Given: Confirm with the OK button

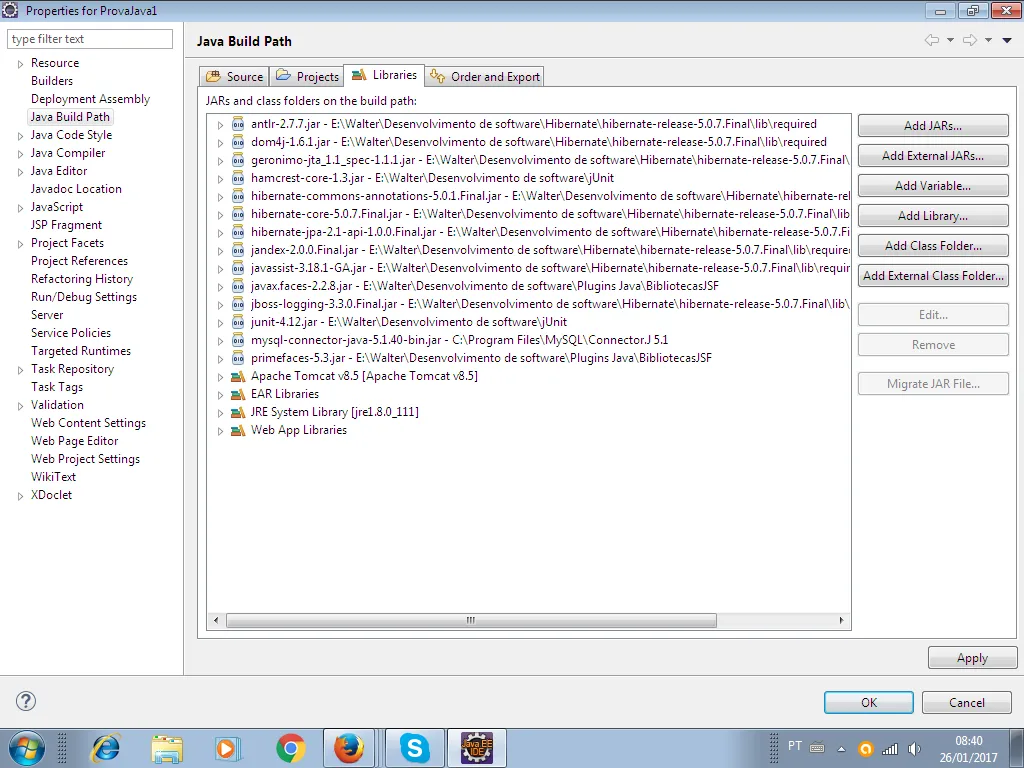Looking at the screenshot, I should tap(869, 702).
